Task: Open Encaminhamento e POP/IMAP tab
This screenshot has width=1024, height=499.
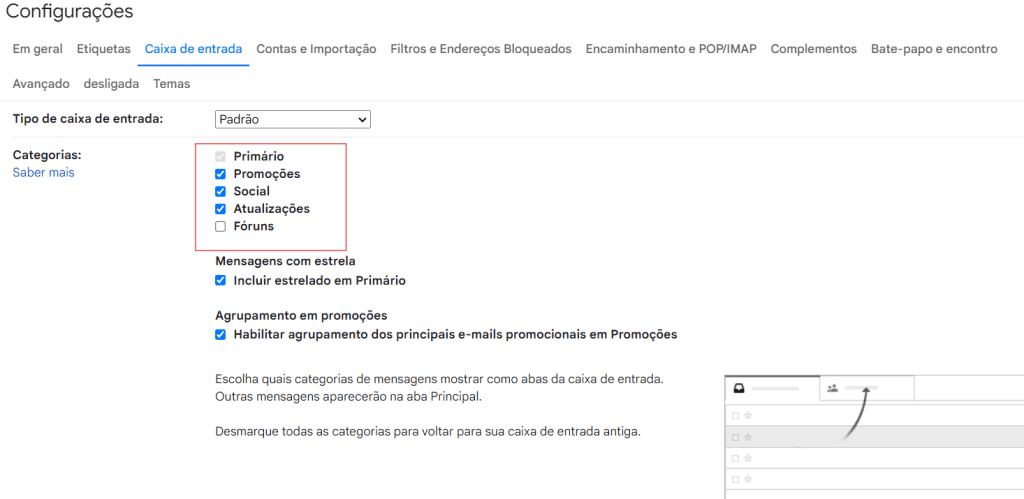Action: point(671,49)
